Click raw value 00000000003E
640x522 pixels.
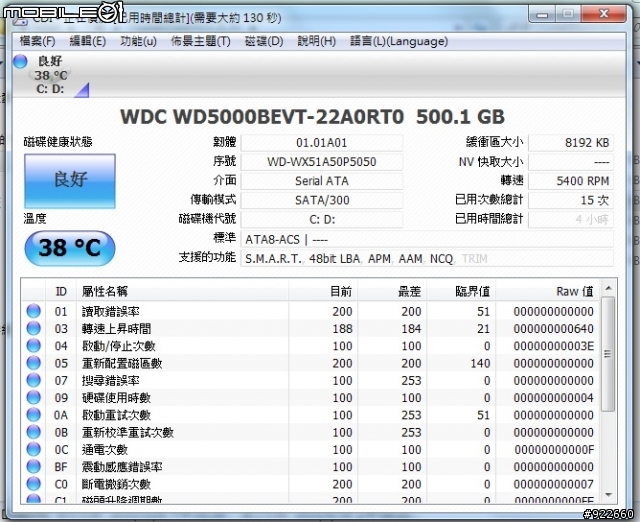[553, 346]
